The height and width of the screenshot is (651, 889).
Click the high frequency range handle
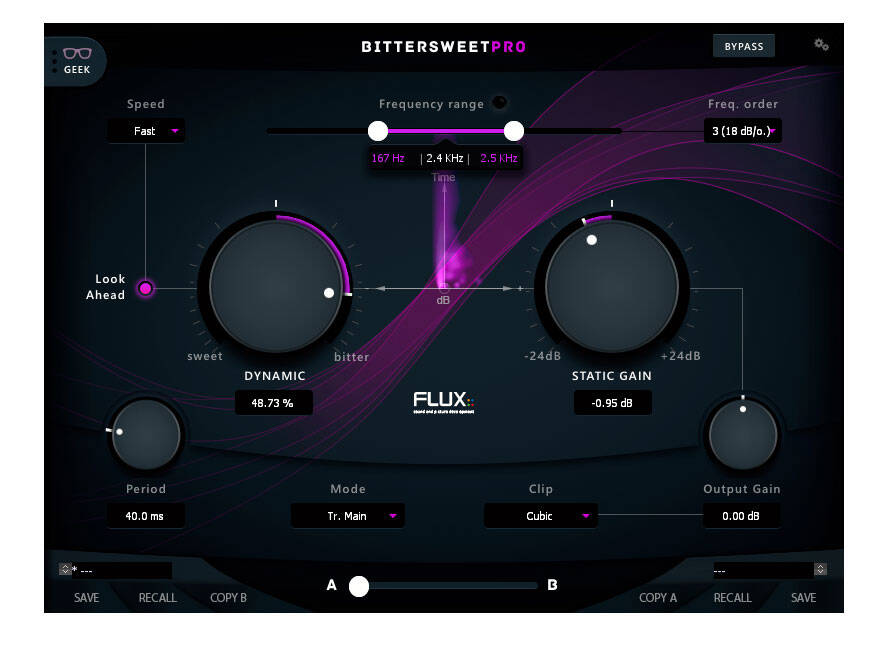(514, 131)
